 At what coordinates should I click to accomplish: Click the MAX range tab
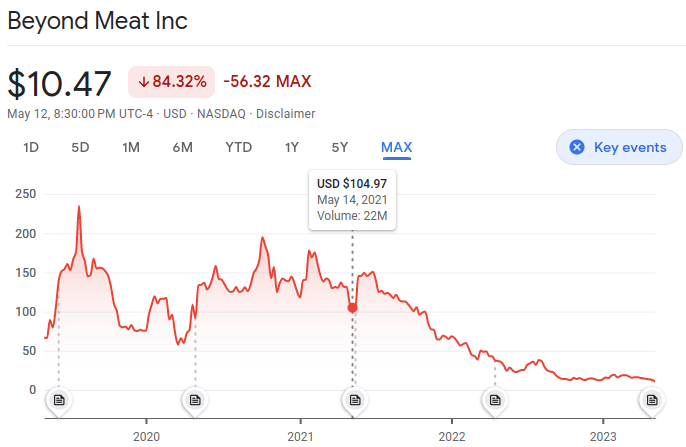click(x=397, y=147)
